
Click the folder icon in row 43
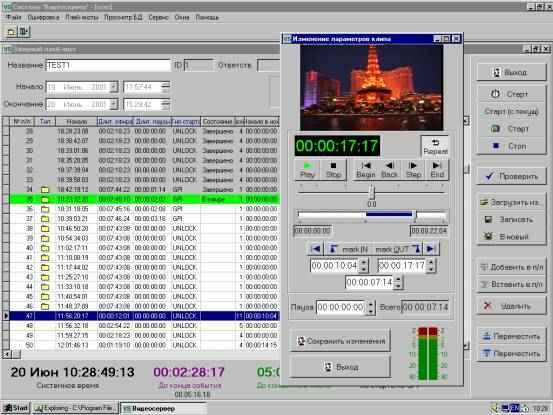[x=45, y=277]
